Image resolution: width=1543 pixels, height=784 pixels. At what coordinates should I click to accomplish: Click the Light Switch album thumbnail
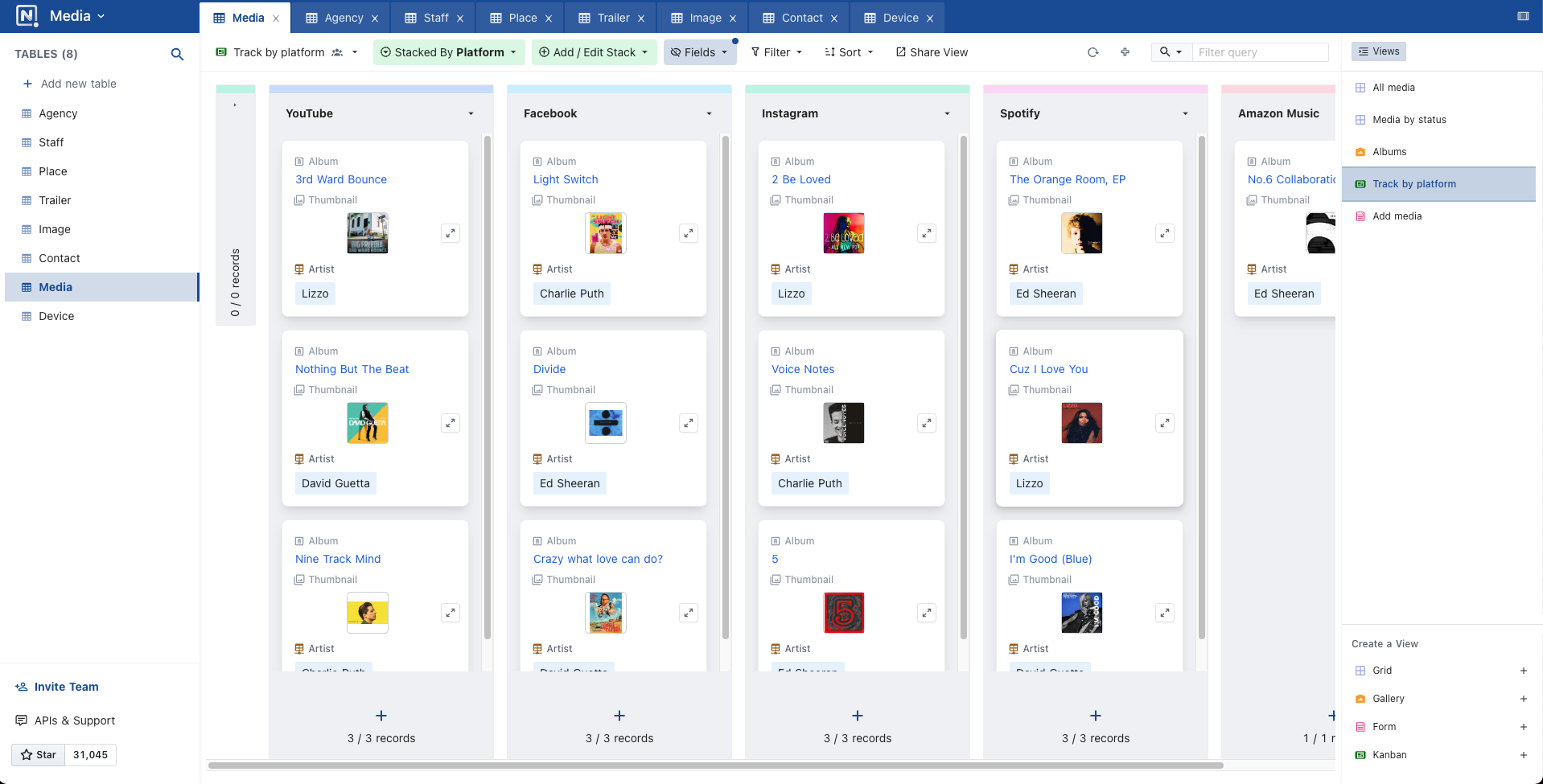[606, 233]
